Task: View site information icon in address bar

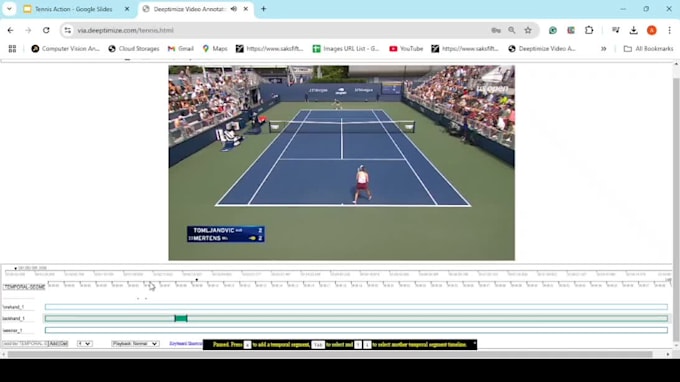Action: pos(68,30)
